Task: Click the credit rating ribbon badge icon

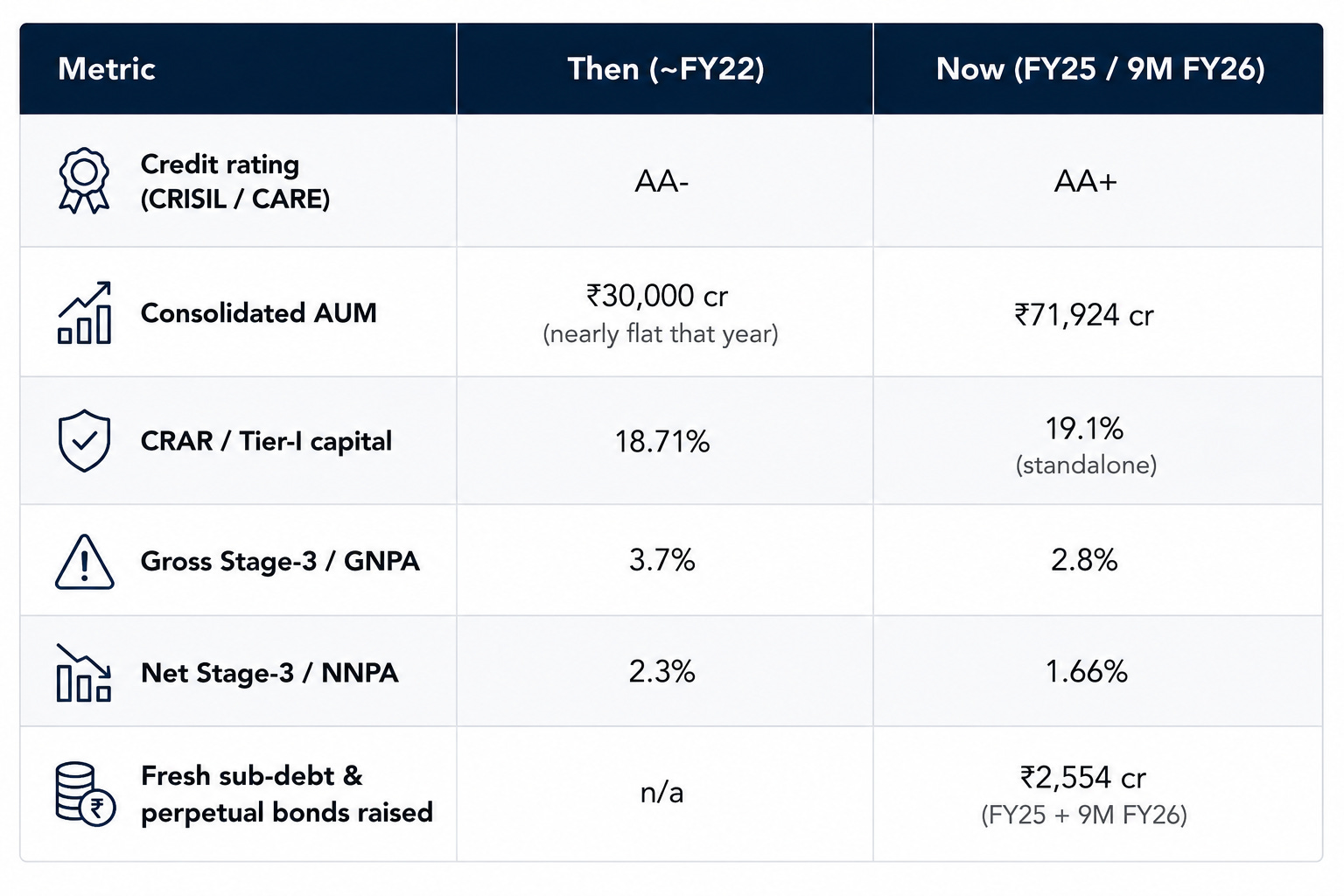Action: coord(84,180)
